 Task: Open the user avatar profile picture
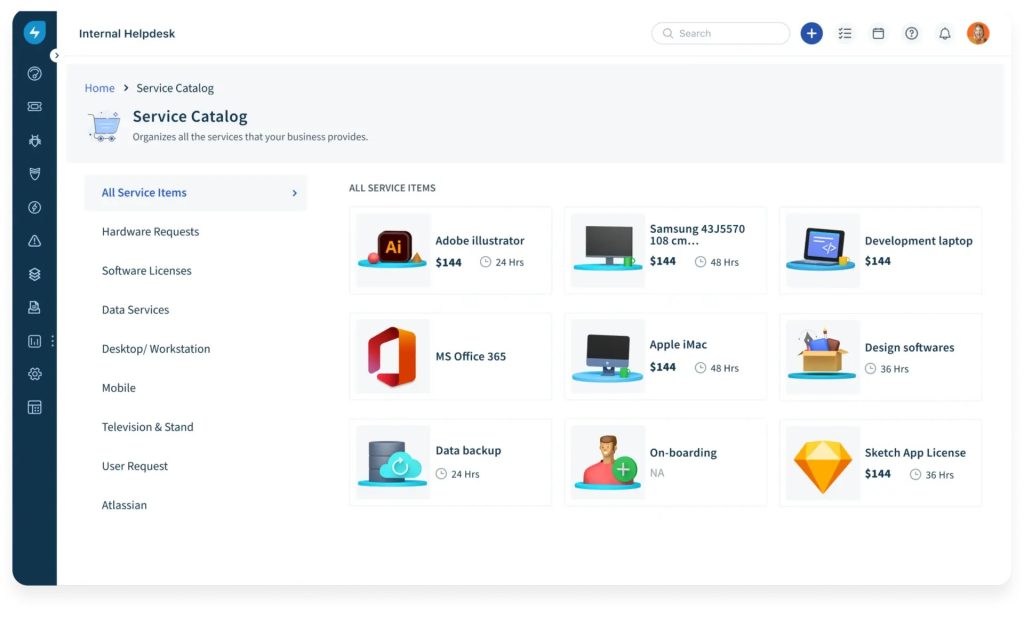click(x=978, y=33)
